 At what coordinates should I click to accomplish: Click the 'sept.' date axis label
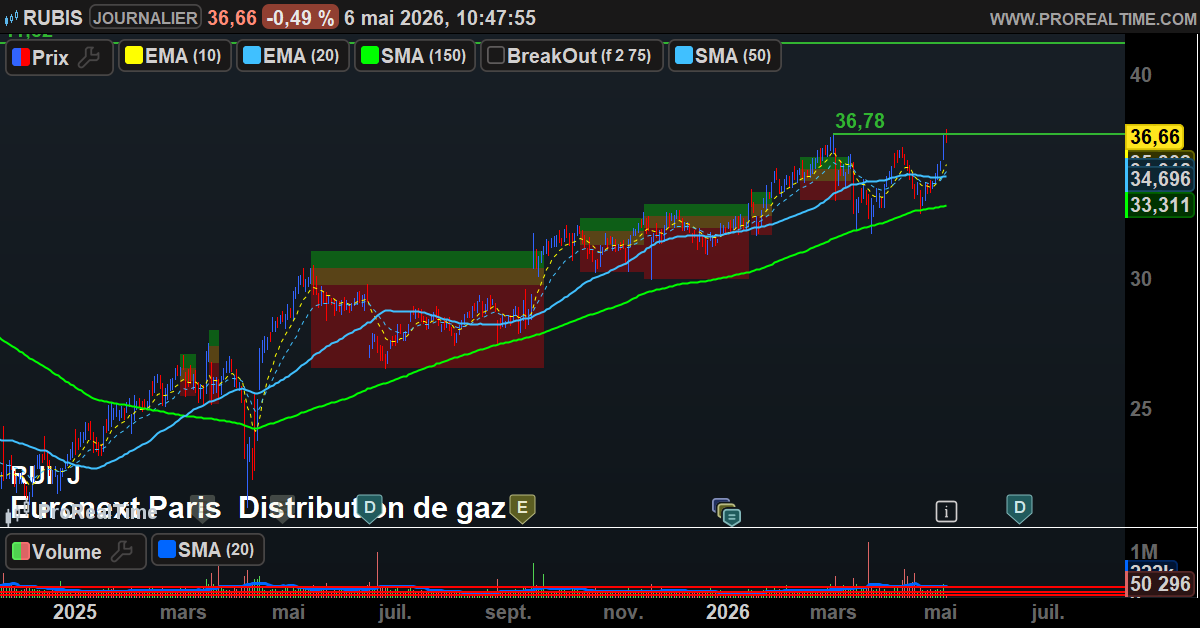click(508, 612)
